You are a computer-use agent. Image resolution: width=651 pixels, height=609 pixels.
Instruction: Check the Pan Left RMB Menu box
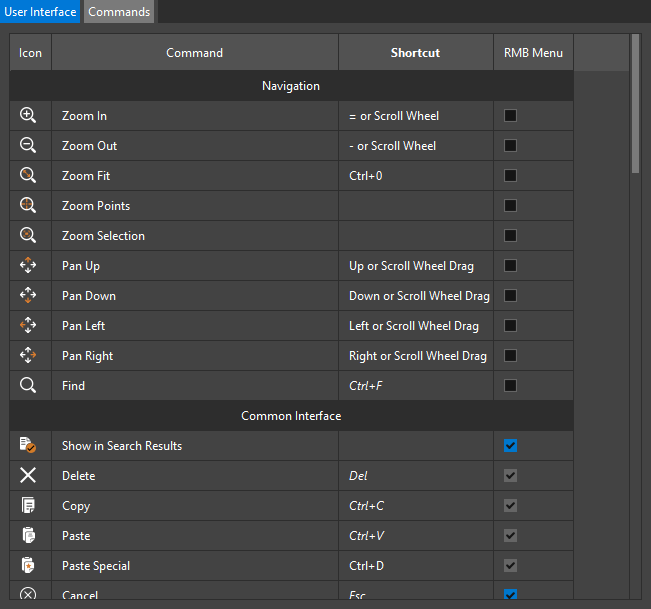[510, 325]
